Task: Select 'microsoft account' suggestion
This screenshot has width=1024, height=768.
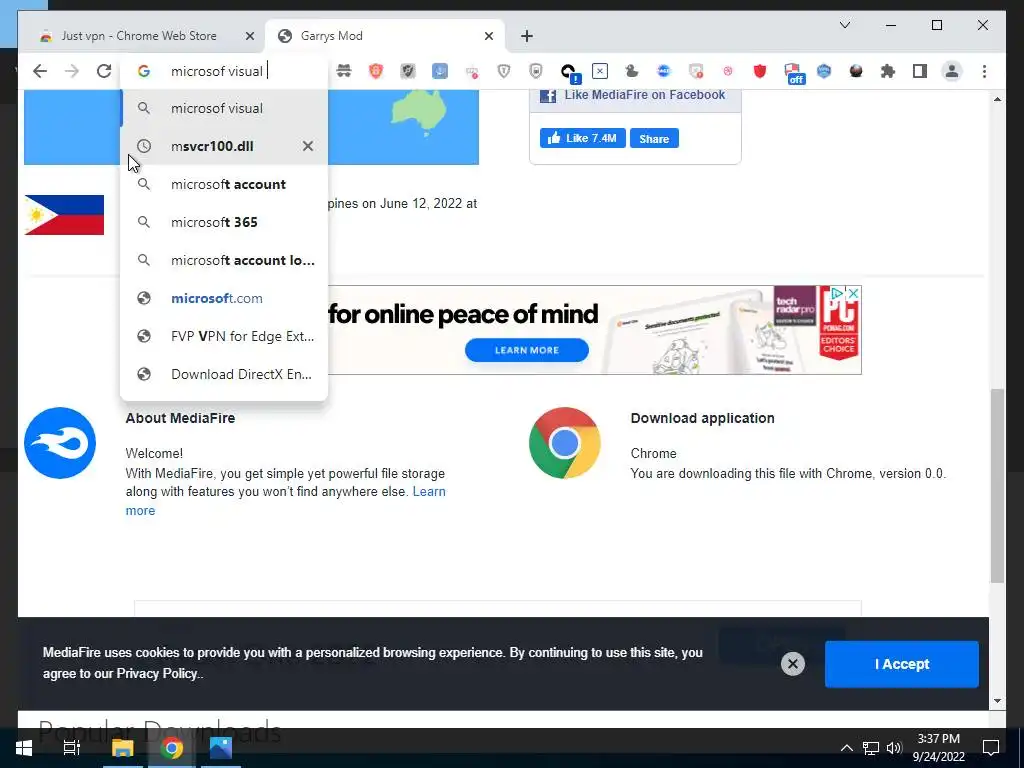Action: (224, 184)
